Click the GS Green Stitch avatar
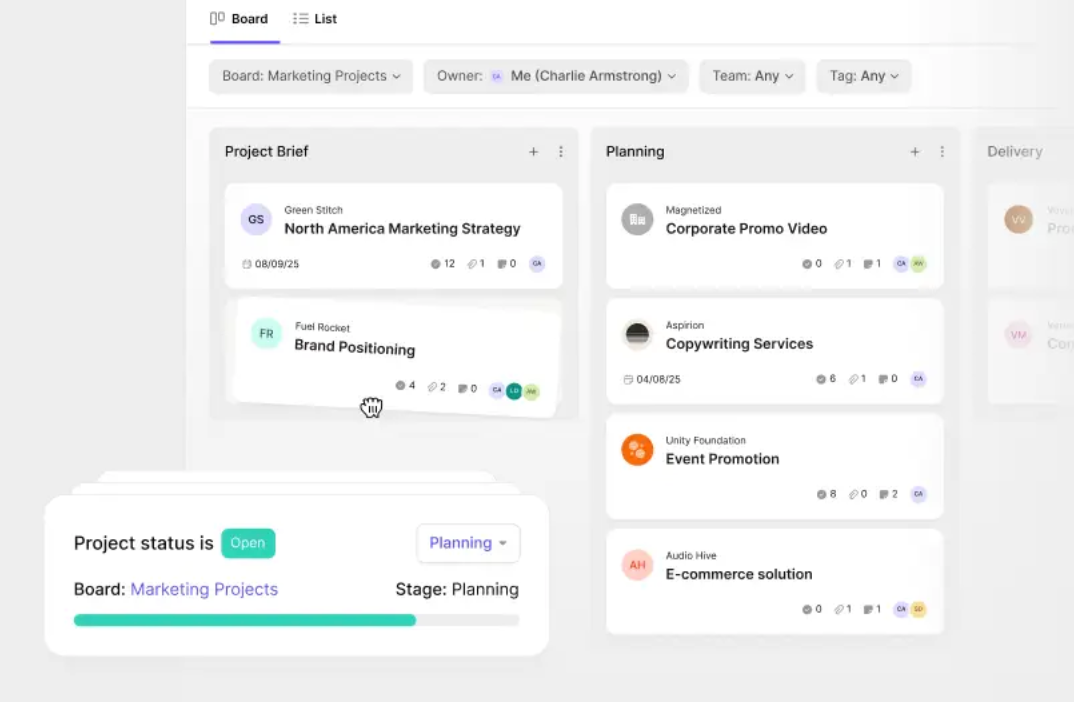This screenshot has width=1074, height=702. 256,220
